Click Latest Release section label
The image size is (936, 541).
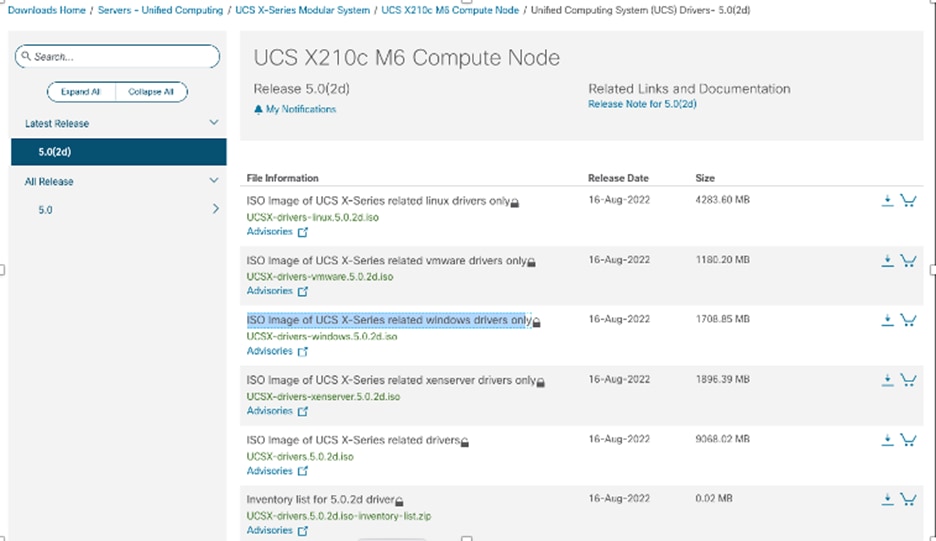point(57,124)
